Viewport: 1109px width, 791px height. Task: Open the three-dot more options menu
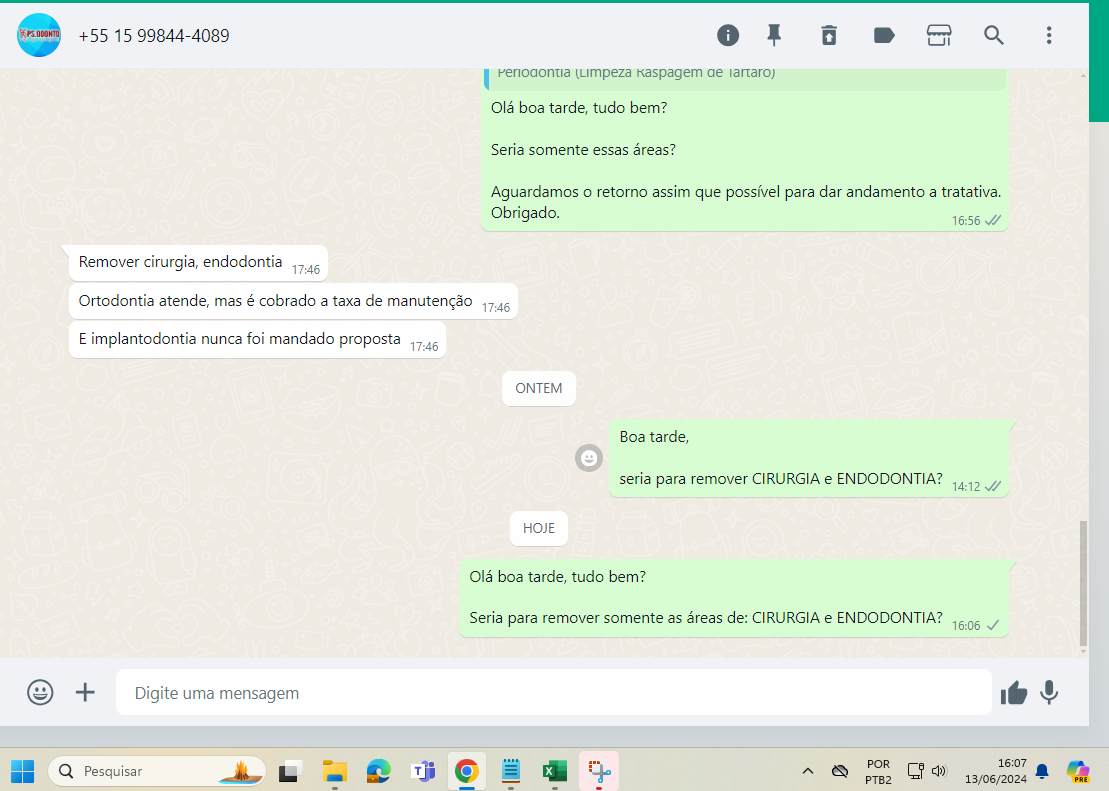(1049, 35)
